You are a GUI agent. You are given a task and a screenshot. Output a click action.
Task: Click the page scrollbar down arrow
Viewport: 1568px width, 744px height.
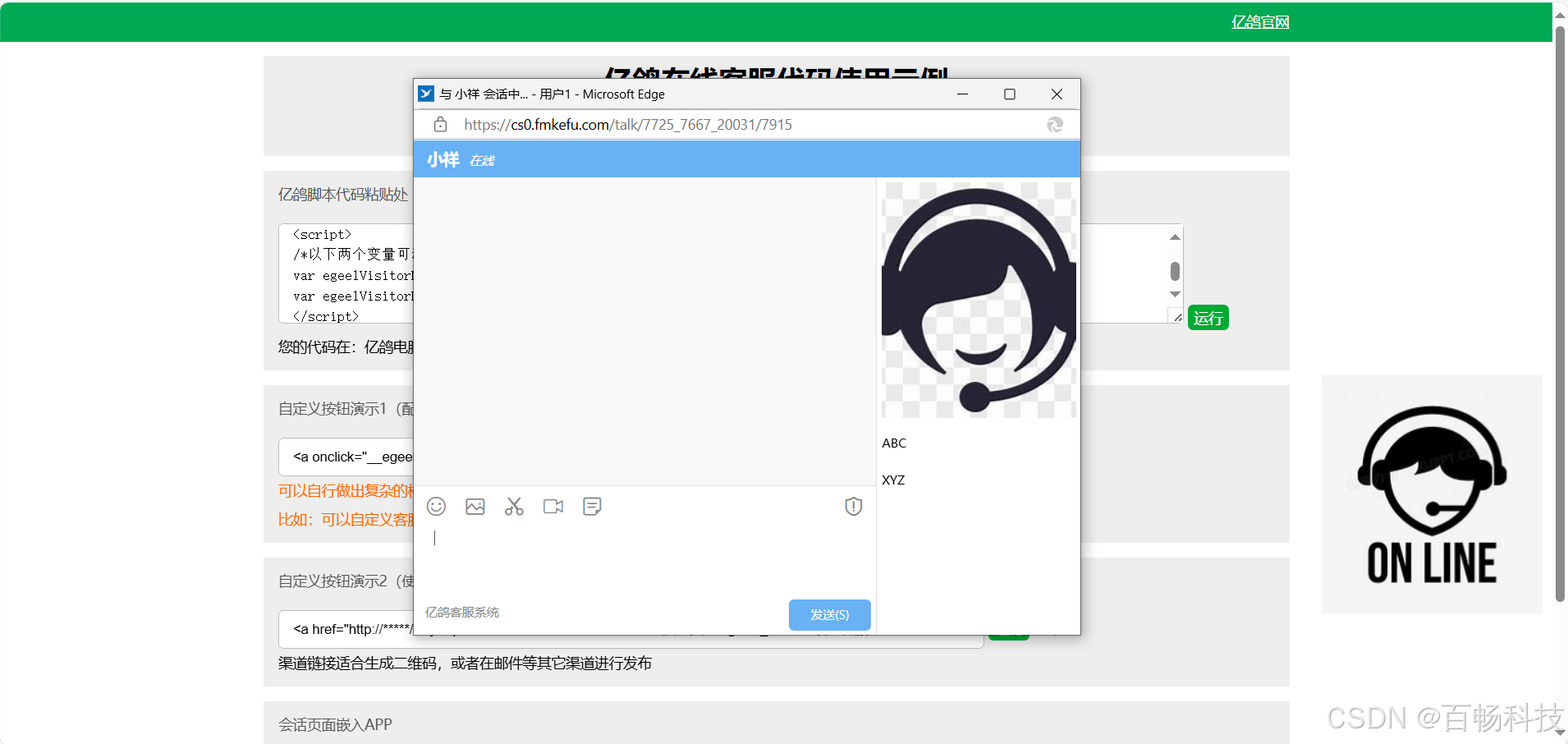[1560, 733]
